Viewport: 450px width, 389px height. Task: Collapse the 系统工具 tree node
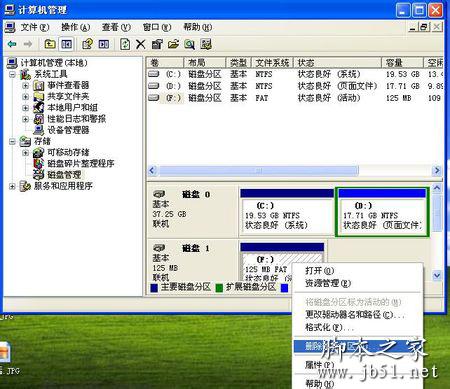coord(12,74)
